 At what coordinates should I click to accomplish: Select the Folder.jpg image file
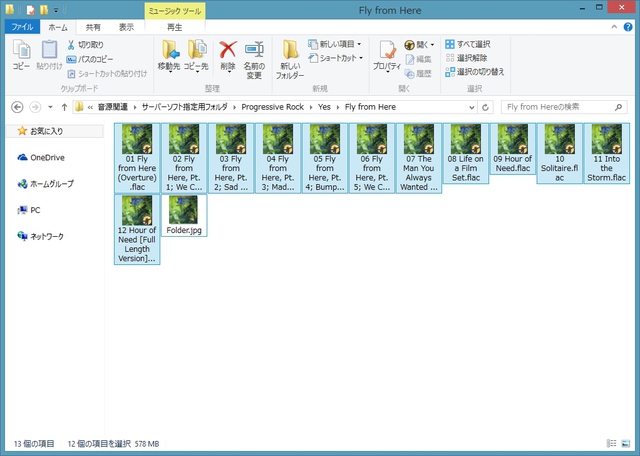coord(184,215)
